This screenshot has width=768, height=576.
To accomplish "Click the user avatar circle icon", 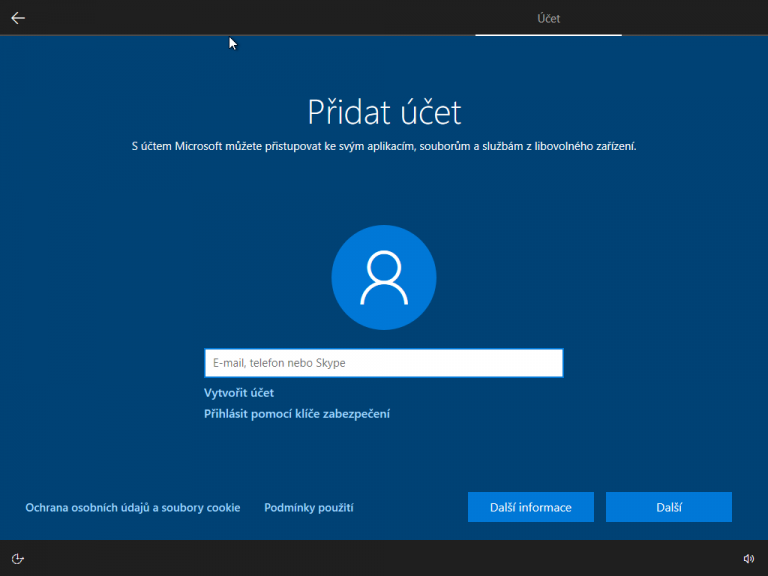I will [x=384, y=277].
